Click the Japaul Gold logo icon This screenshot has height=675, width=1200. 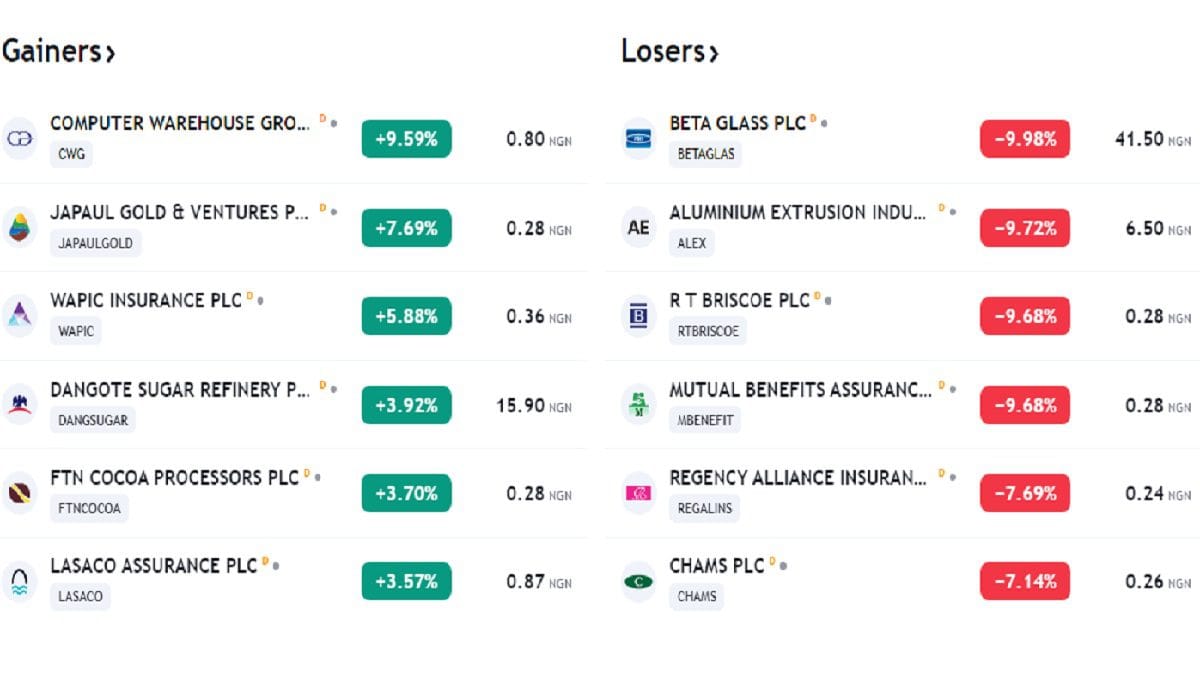(19, 228)
